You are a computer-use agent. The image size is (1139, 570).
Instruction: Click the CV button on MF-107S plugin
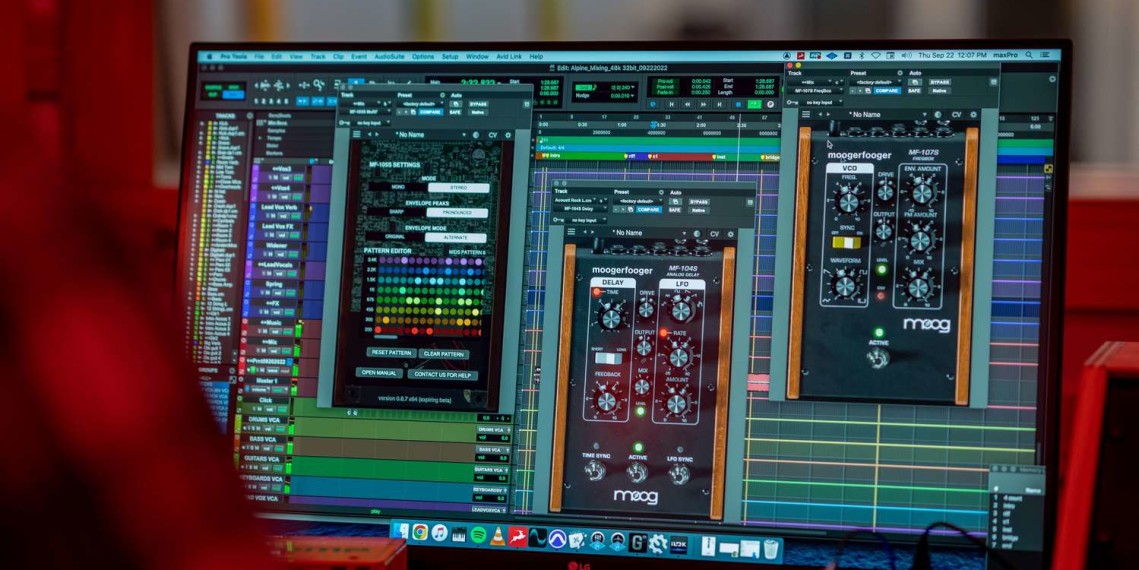click(956, 115)
